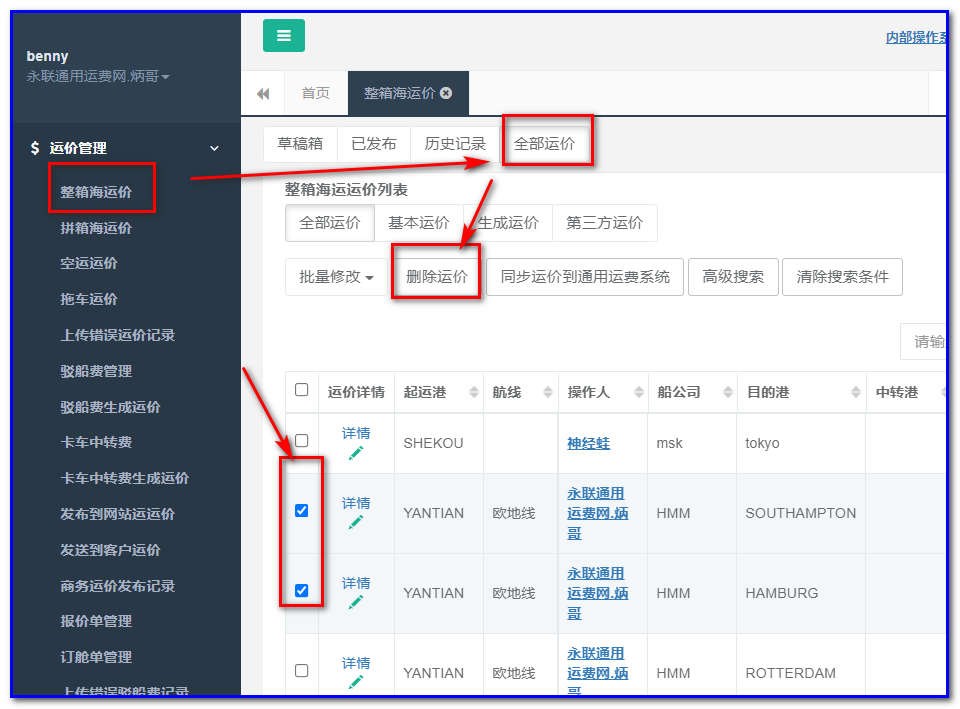960x709 pixels.
Task: Click the search input field above the table
Action: tap(928, 341)
